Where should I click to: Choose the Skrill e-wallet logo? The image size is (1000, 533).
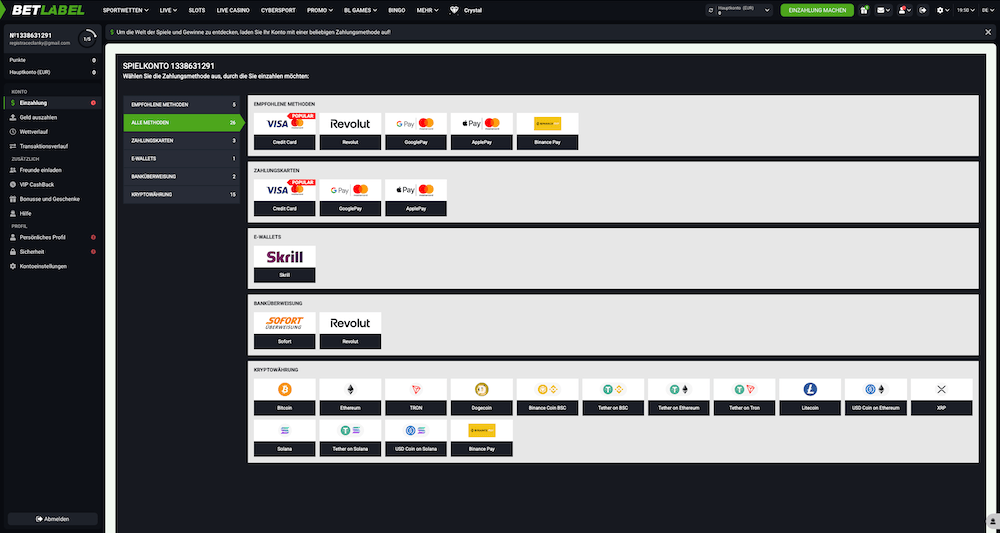(285, 257)
